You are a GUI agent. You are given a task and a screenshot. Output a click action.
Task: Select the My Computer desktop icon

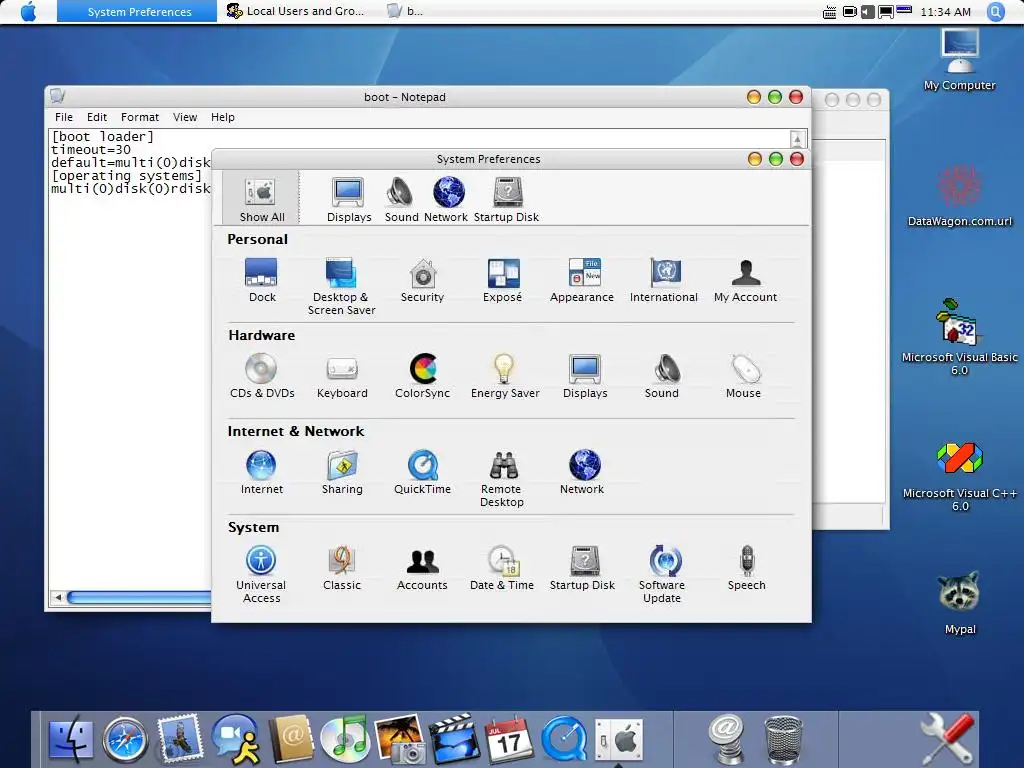coord(959,59)
